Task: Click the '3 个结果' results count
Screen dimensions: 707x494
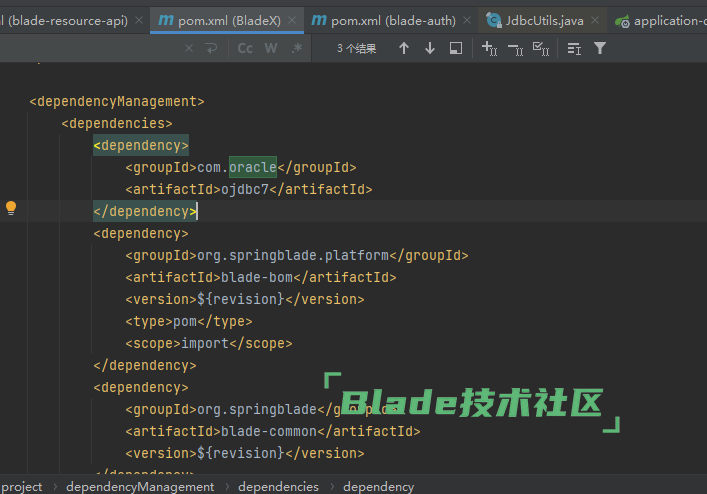Action: pyautogui.click(x=356, y=48)
